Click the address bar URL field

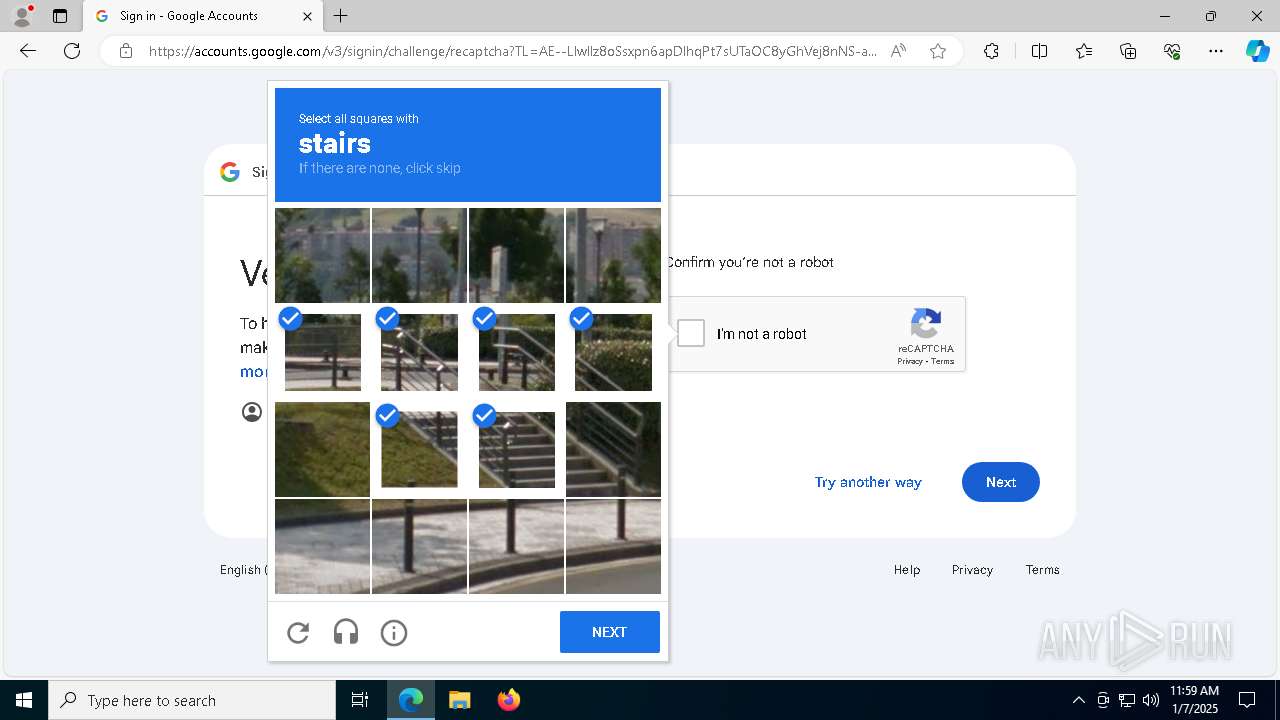click(x=513, y=51)
